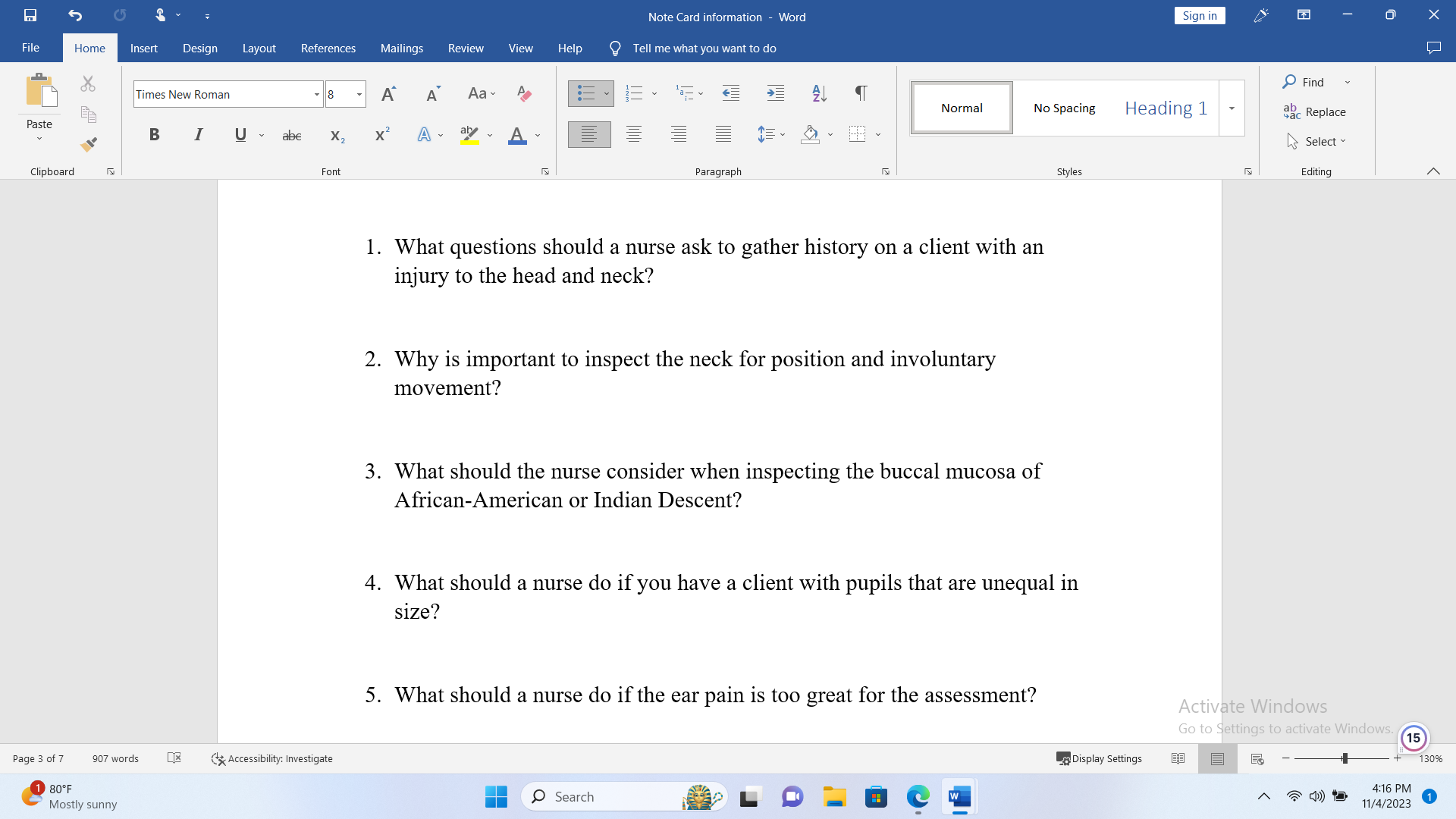Viewport: 1456px width, 819px height.
Task: Increase font size with grow font icon
Action: [x=388, y=94]
